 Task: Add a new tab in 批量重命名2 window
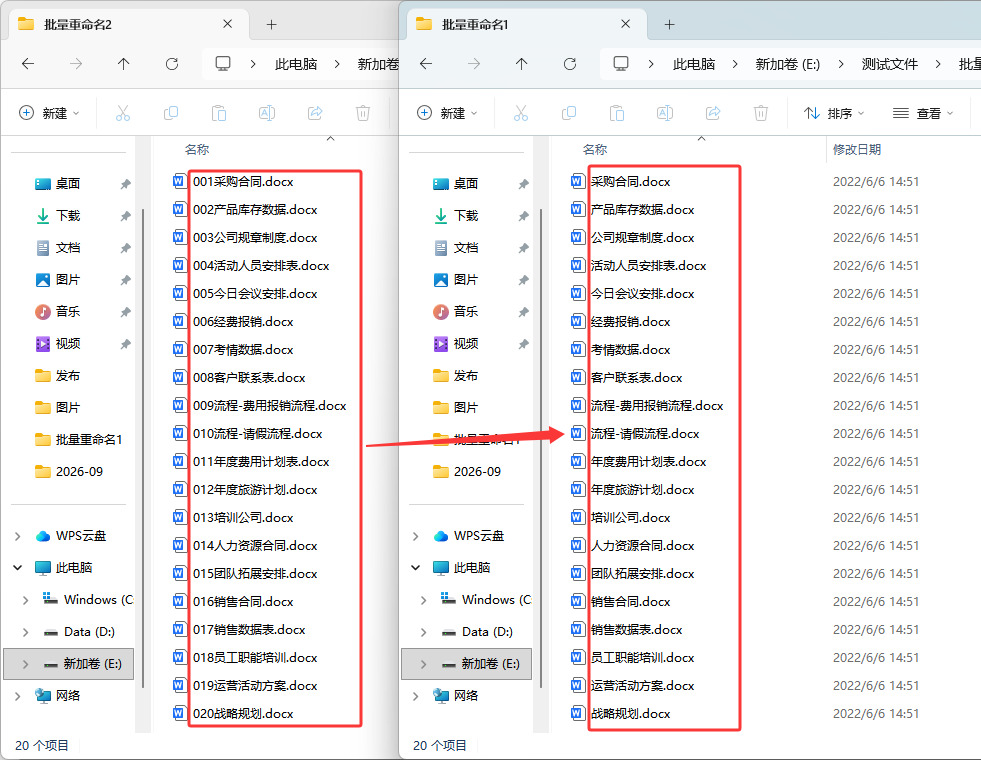click(271, 24)
